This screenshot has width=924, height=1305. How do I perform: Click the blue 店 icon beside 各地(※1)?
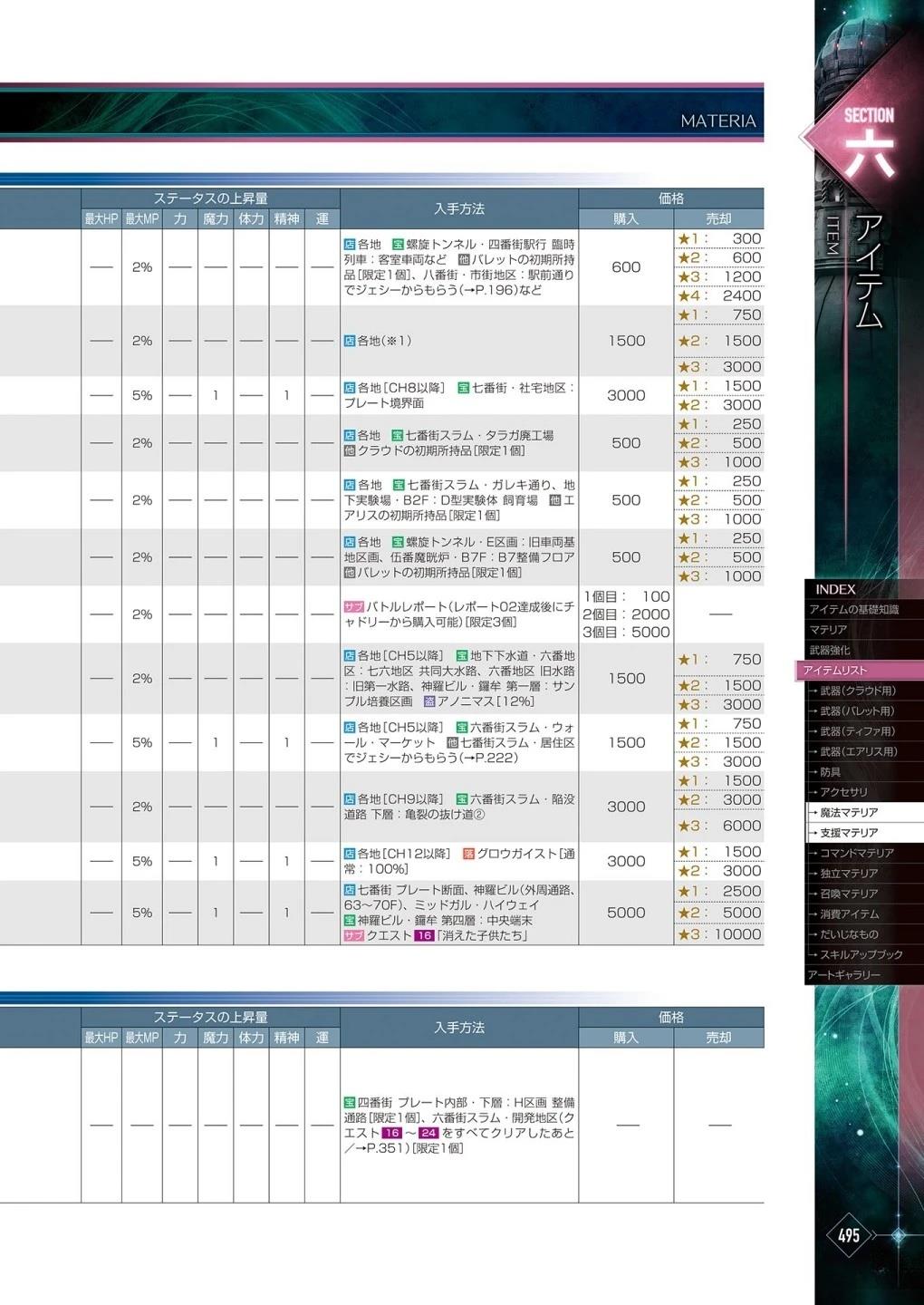(x=350, y=341)
